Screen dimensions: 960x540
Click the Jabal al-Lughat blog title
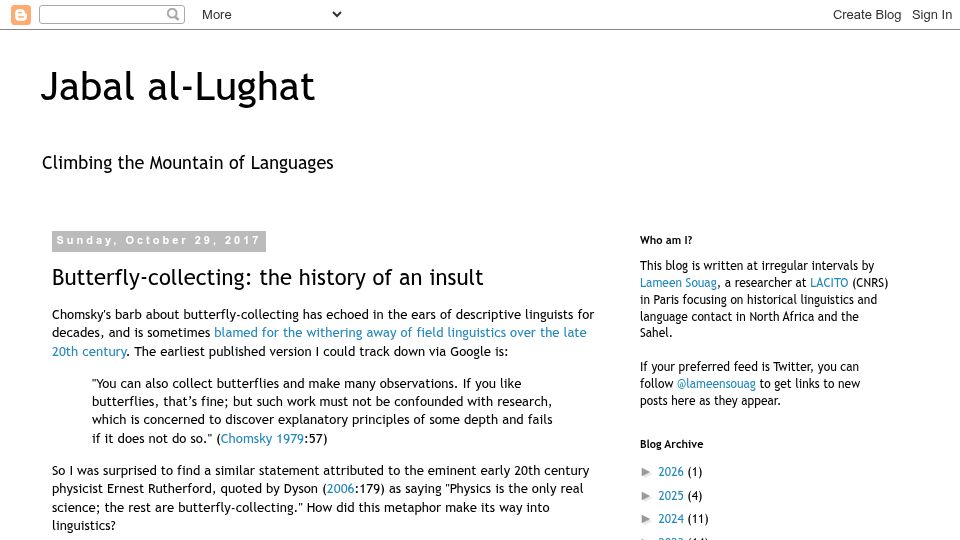click(178, 87)
